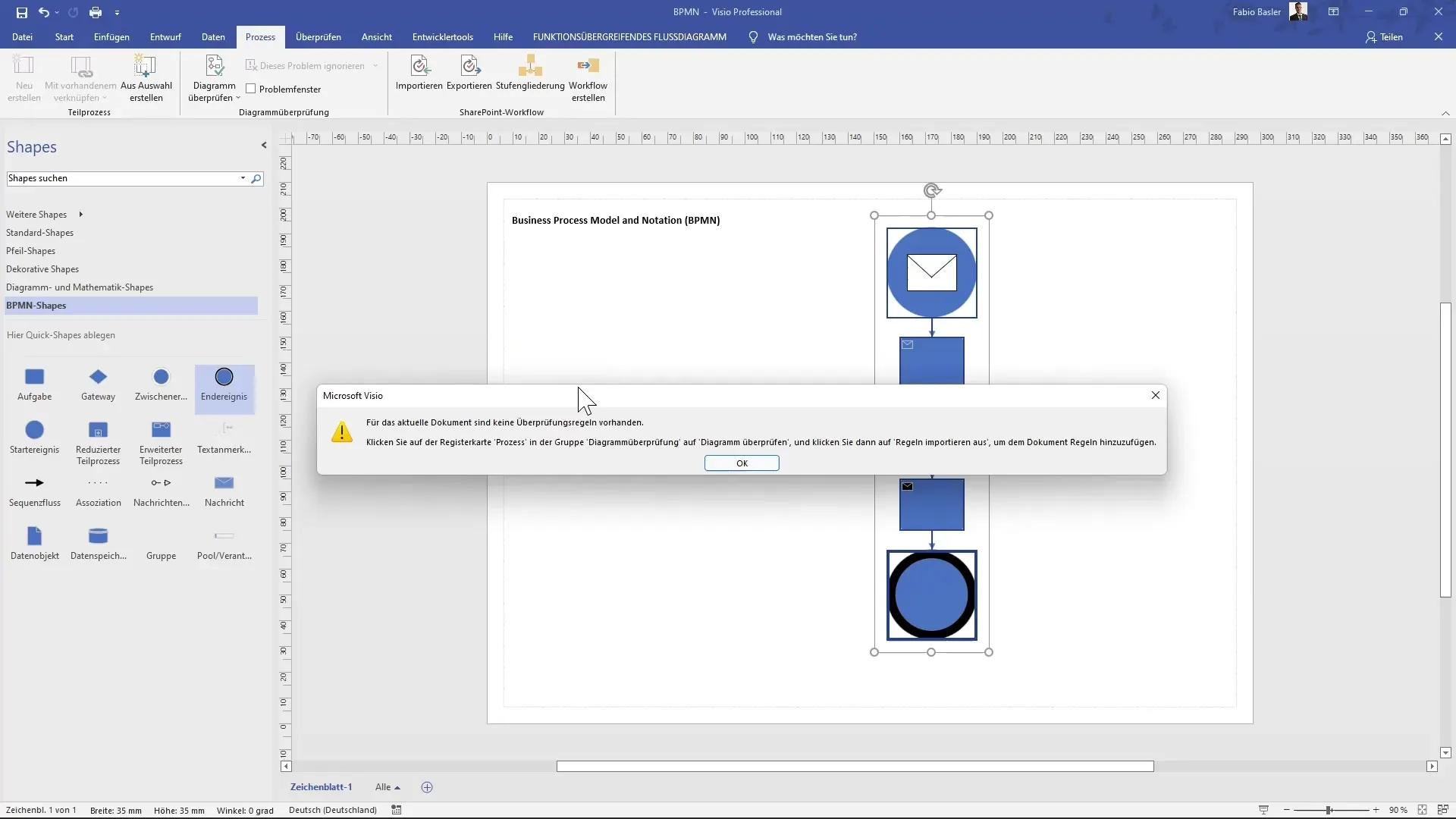This screenshot has height=819, width=1456.
Task: Click the add new page plus icon
Action: coord(427,787)
